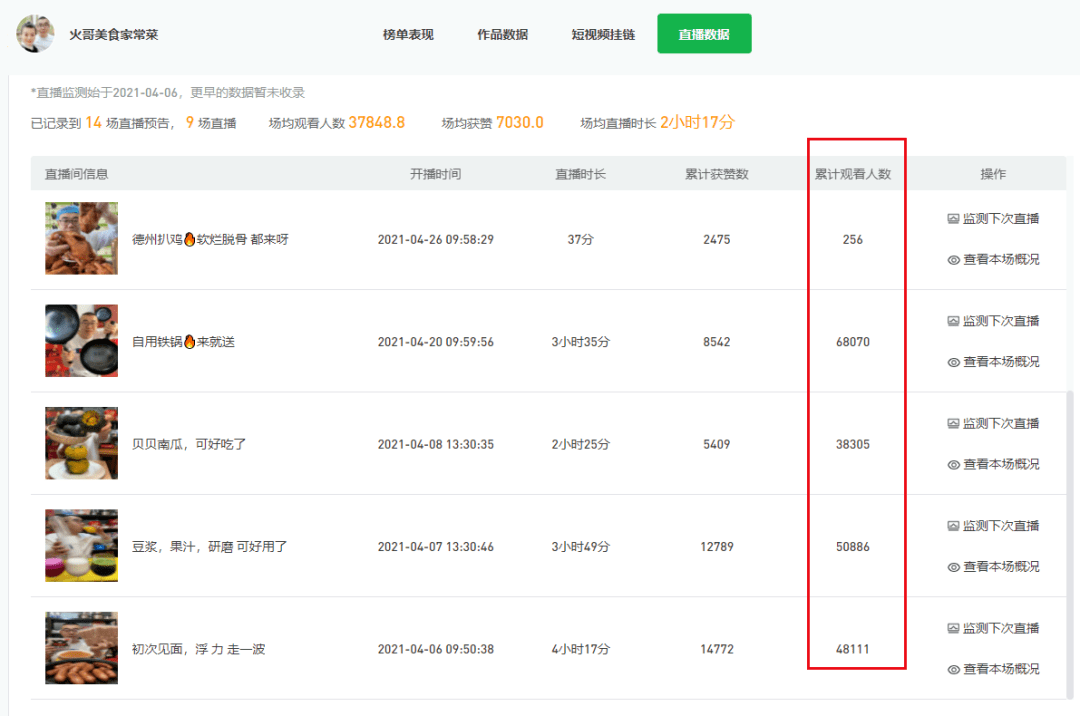Screen dimensions: 1080x716
Task: Click the monitor icon in the 自用铁锅 row
Action: 953,321
